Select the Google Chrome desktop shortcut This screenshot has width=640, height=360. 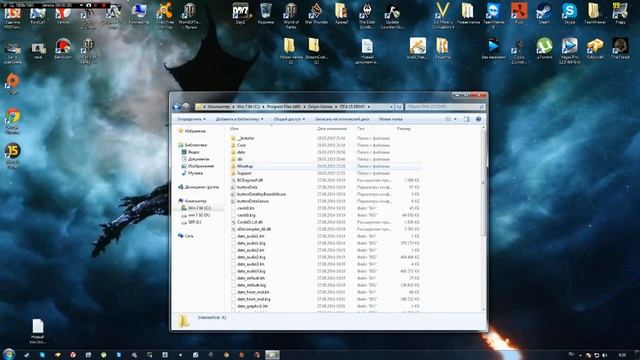tap(13, 121)
